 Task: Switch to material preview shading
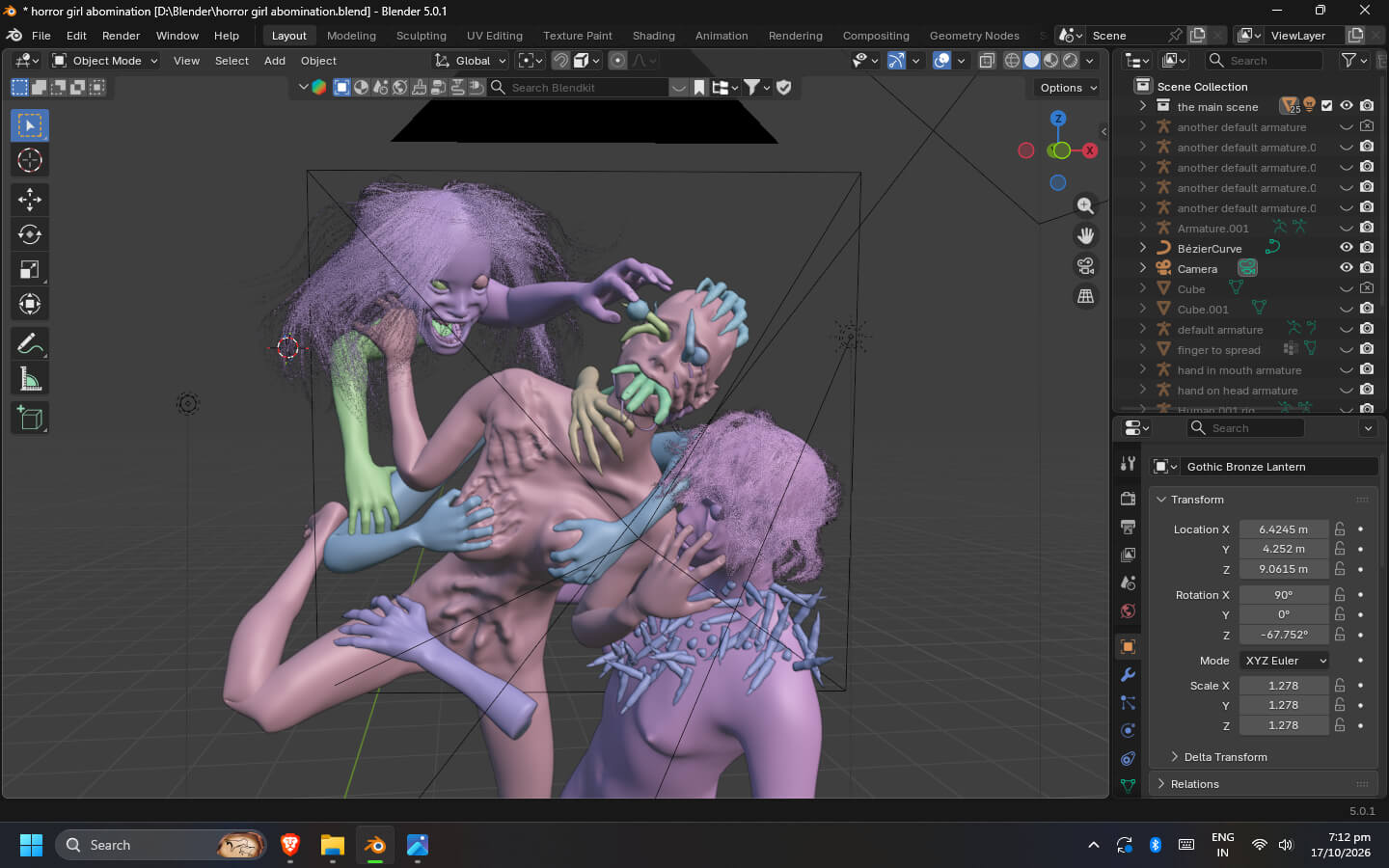pos(1050,61)
